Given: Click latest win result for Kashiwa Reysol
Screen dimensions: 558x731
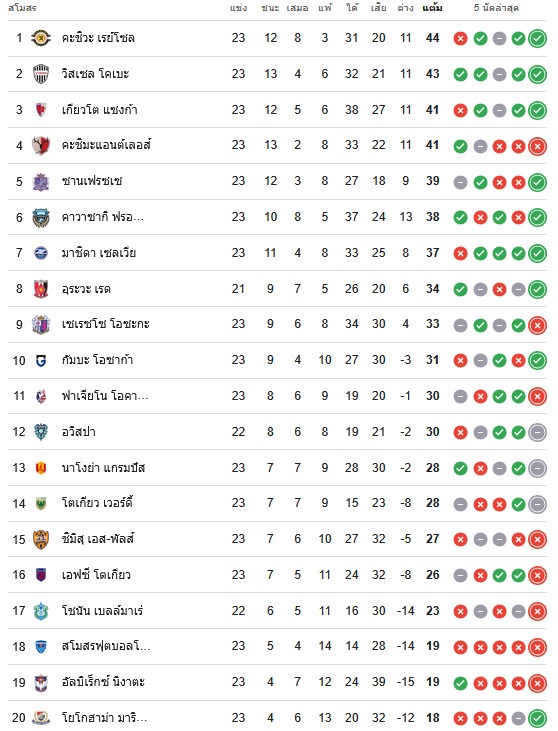Looking at the screenshot, I should (537, 38).
